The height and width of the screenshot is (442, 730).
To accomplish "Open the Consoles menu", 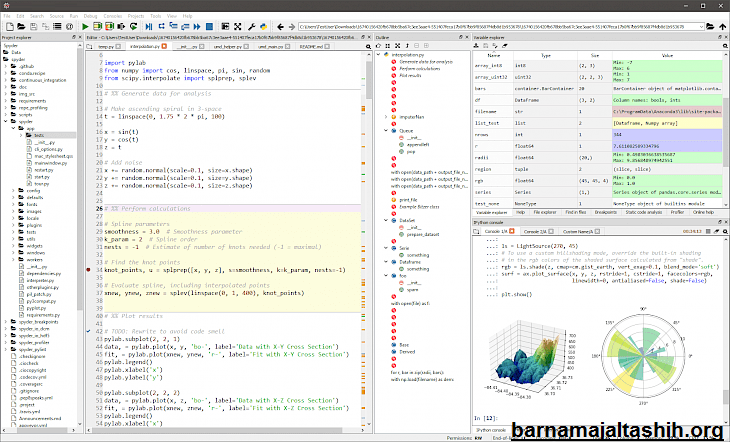I will pyautogui.click(x=113, y=16).
